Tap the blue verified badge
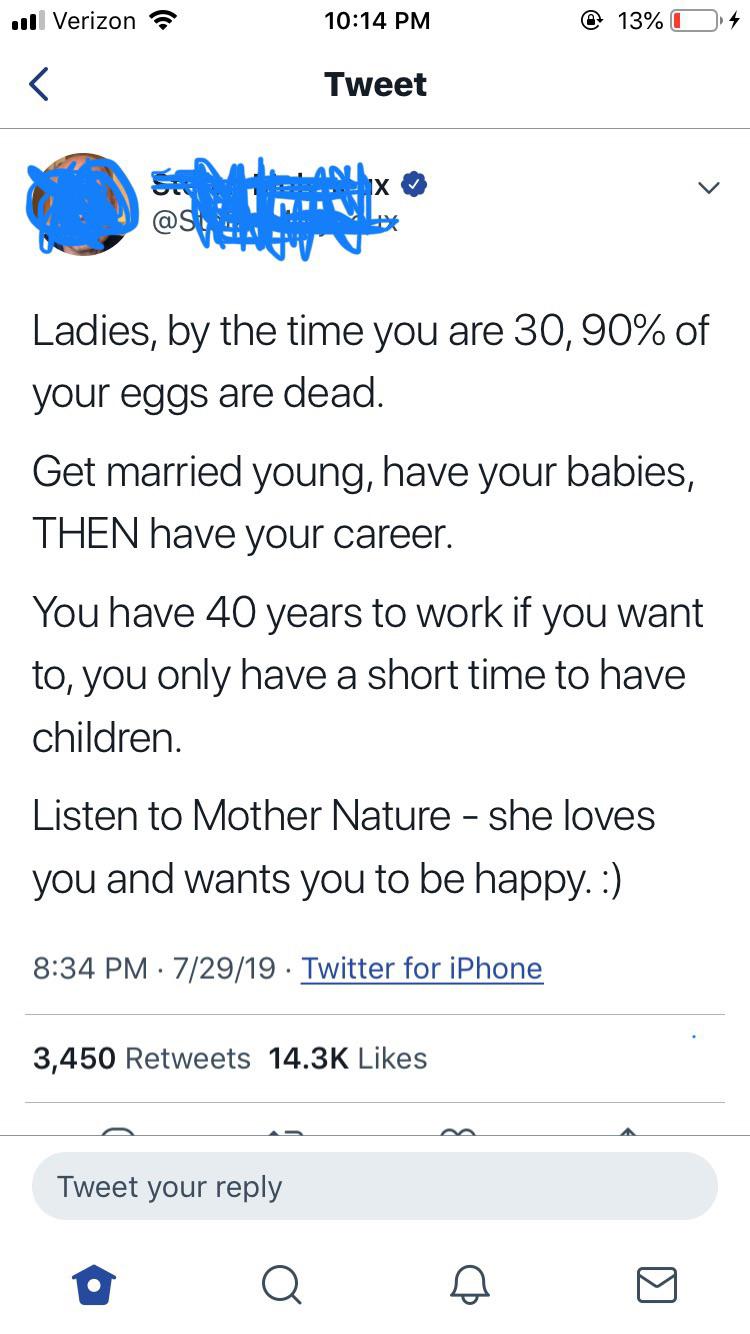The image size is (750, 1334). click(415, 184)
